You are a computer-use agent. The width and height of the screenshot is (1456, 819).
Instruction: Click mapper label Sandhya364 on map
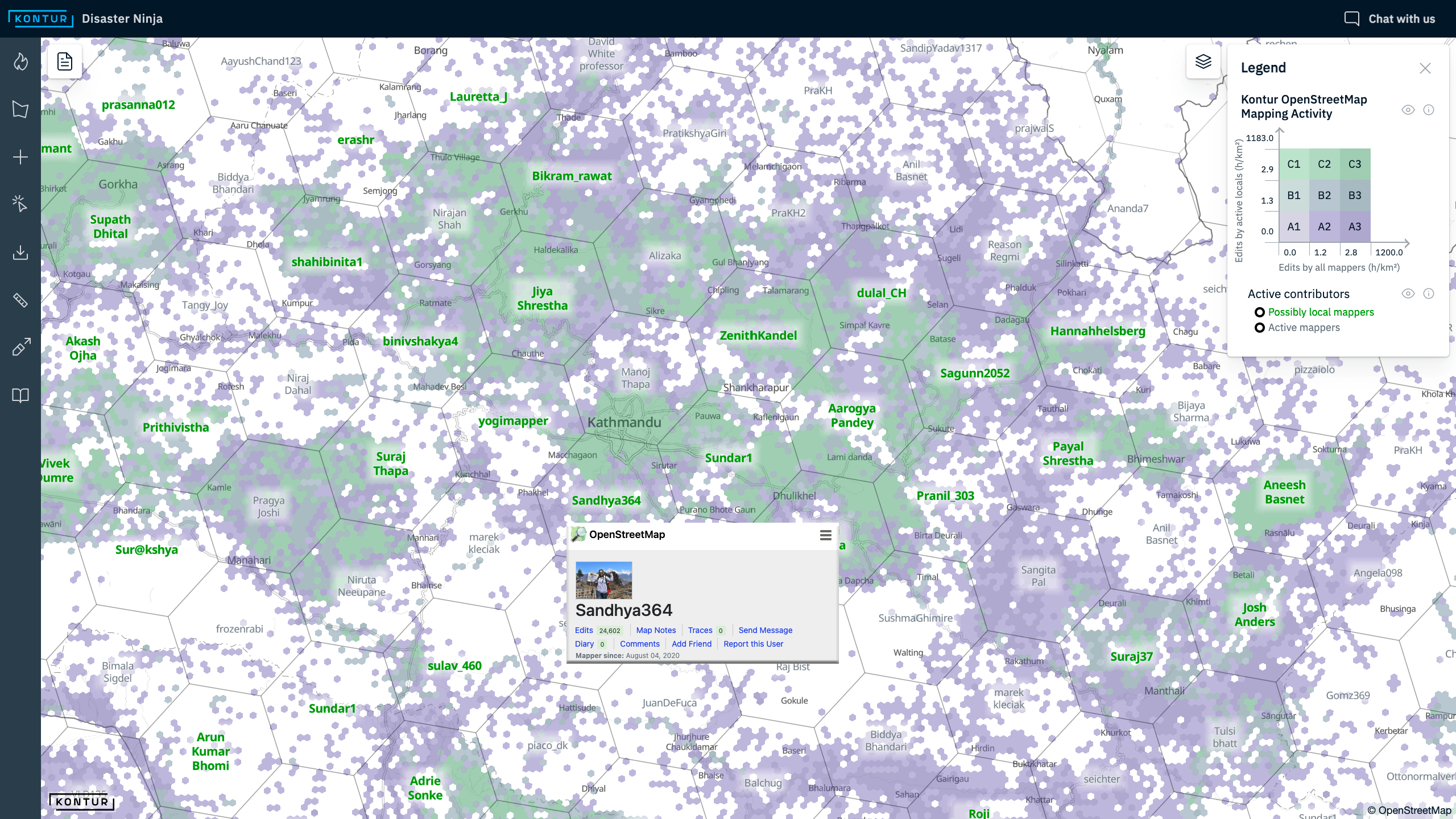[606, 500]
